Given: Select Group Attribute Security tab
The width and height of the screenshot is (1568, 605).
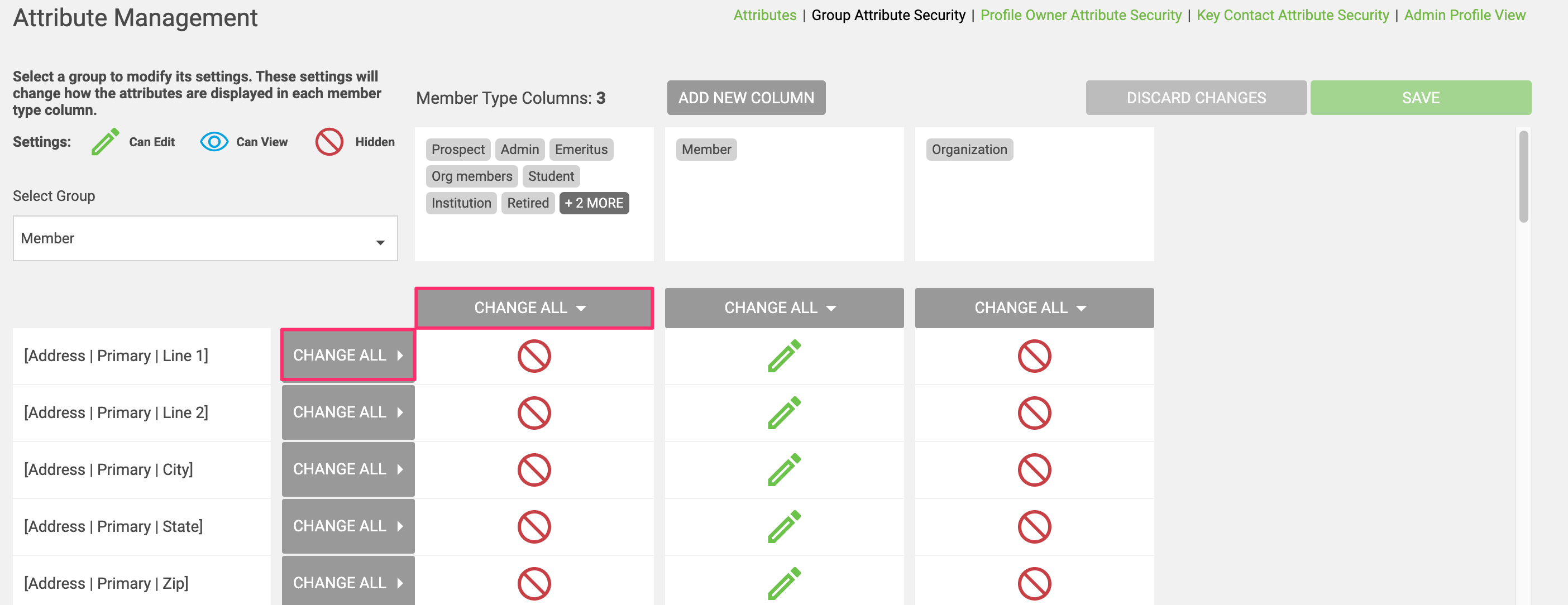Looking at the screenshot, I should pos(888,15).
